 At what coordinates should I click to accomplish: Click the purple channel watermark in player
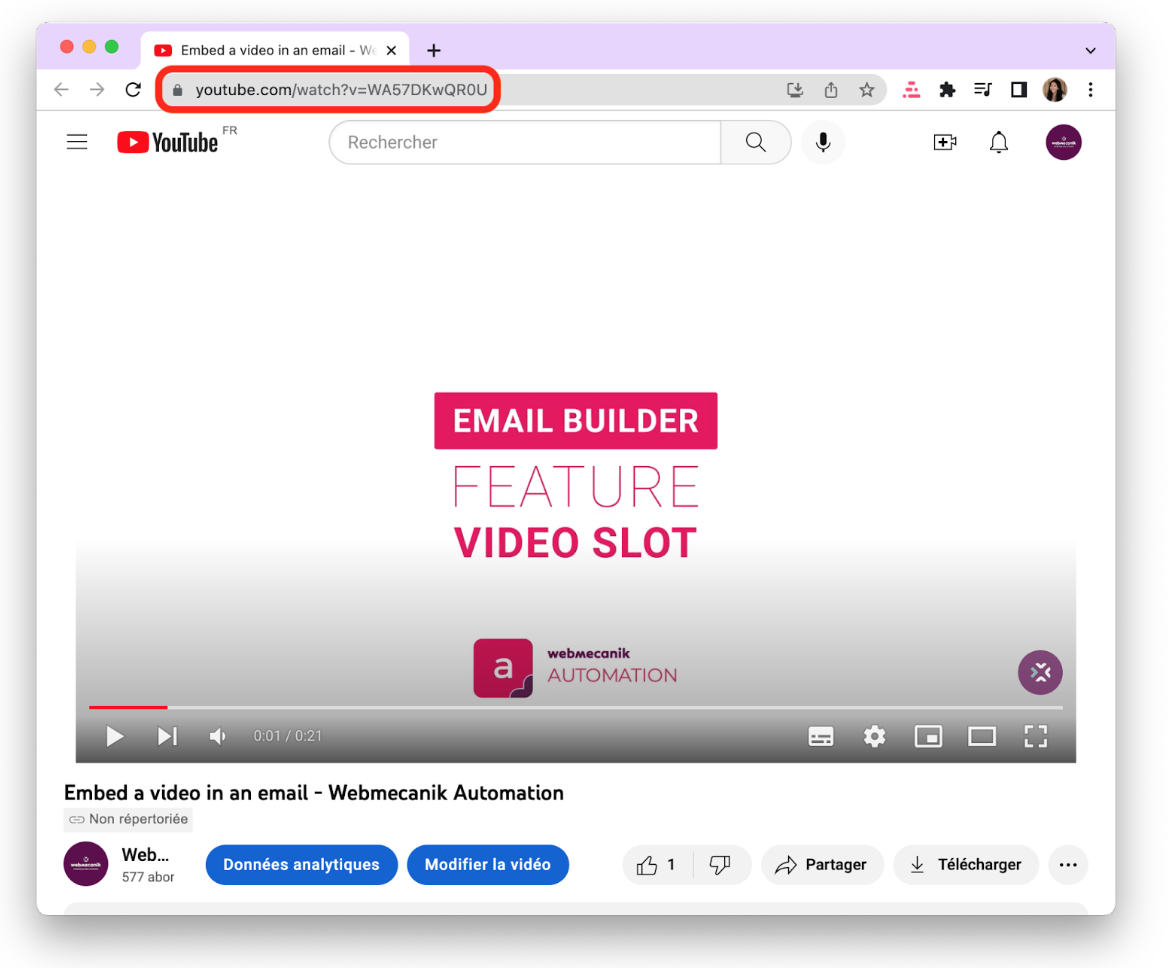click(x=1040, y=672)
